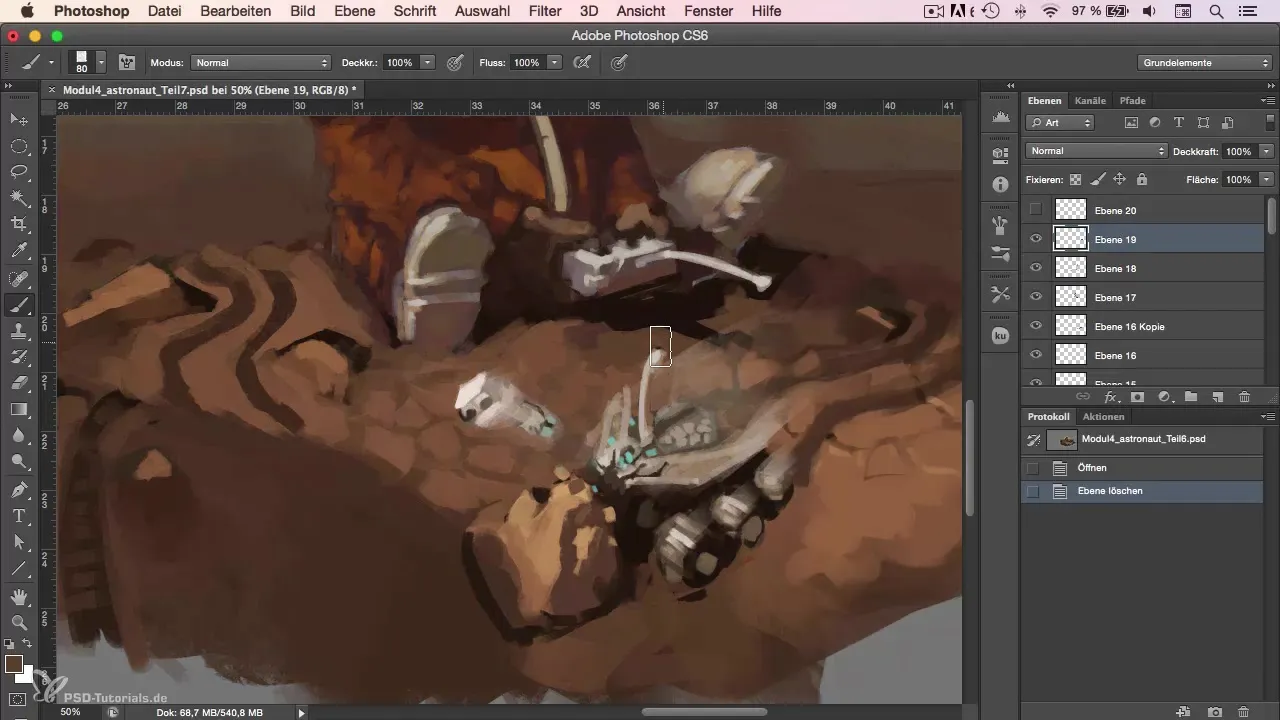Open the Ebene menu

pyautogui.click(x=354, y=11)
